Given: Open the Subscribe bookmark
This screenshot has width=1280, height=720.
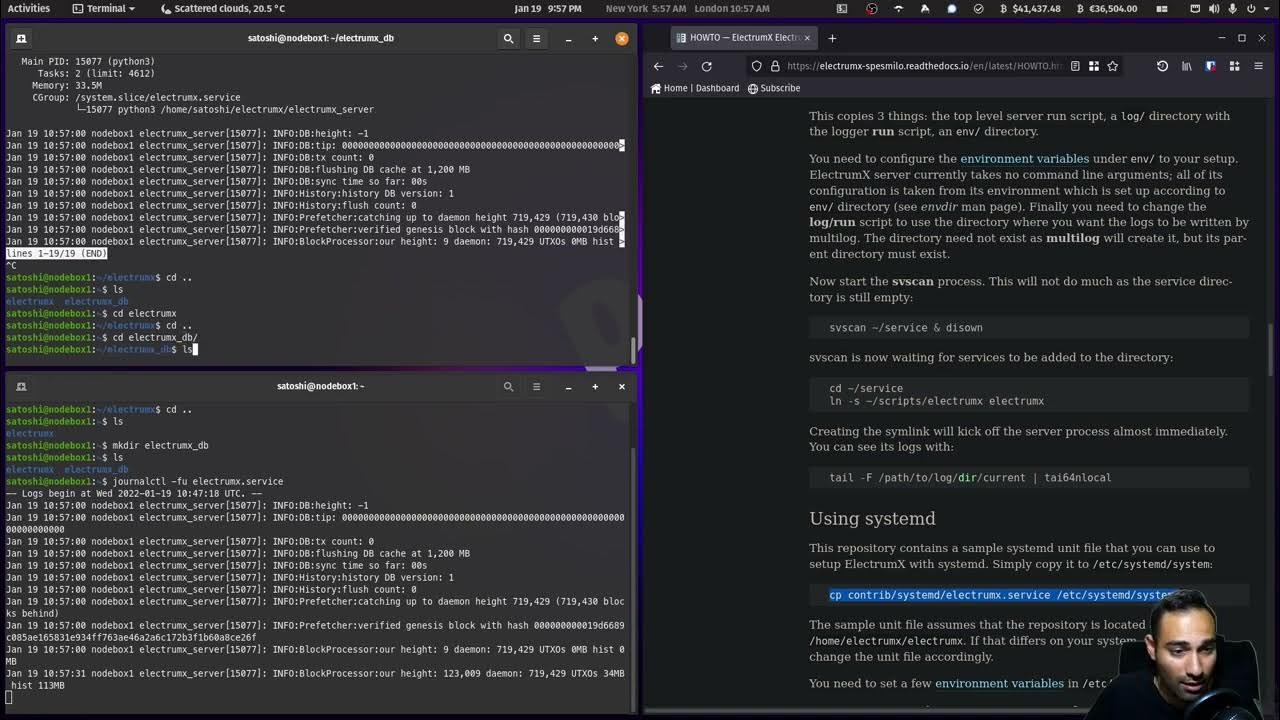Looking at the screenshot, I should click(774, 88).
